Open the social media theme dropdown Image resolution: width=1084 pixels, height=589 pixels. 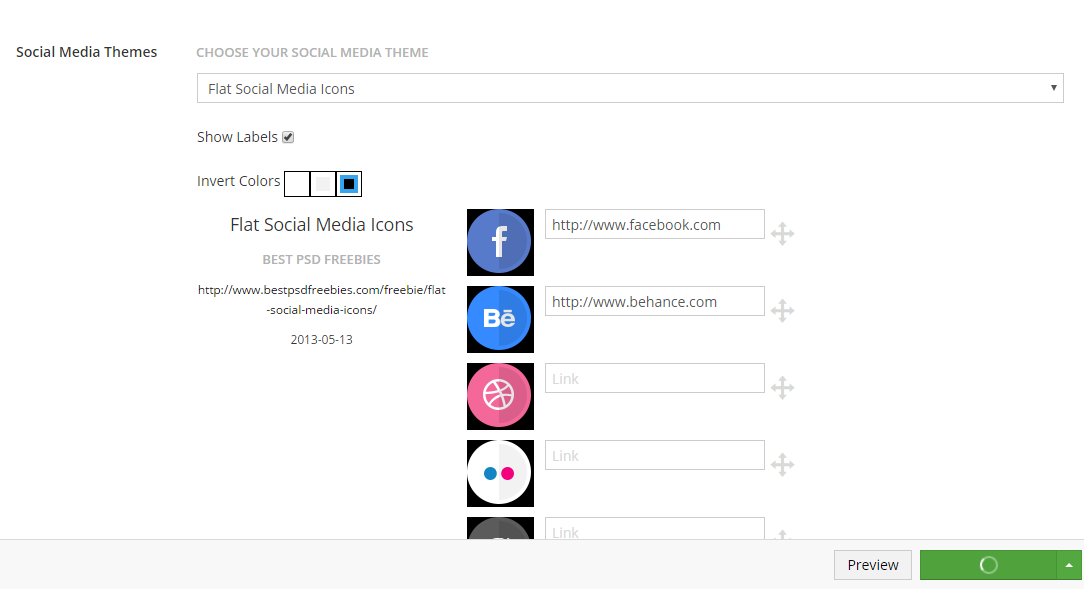point(630,88)
